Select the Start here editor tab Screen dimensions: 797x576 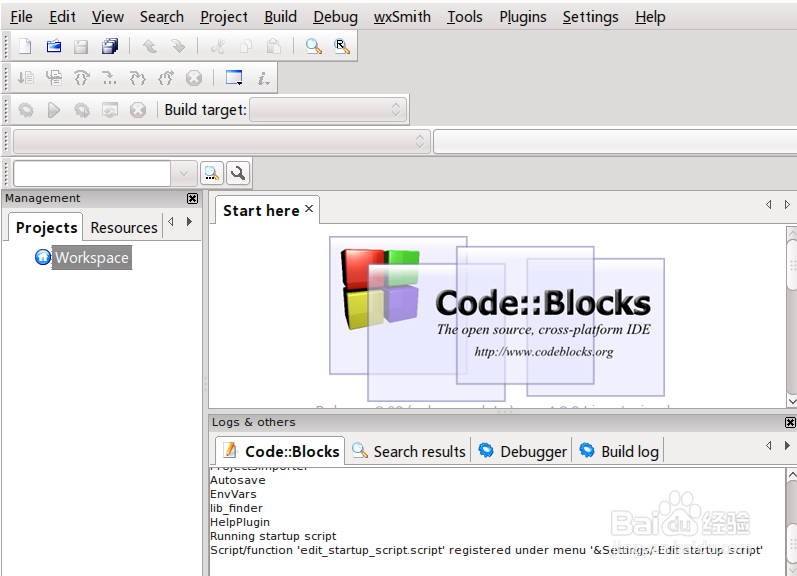(261, 210)
